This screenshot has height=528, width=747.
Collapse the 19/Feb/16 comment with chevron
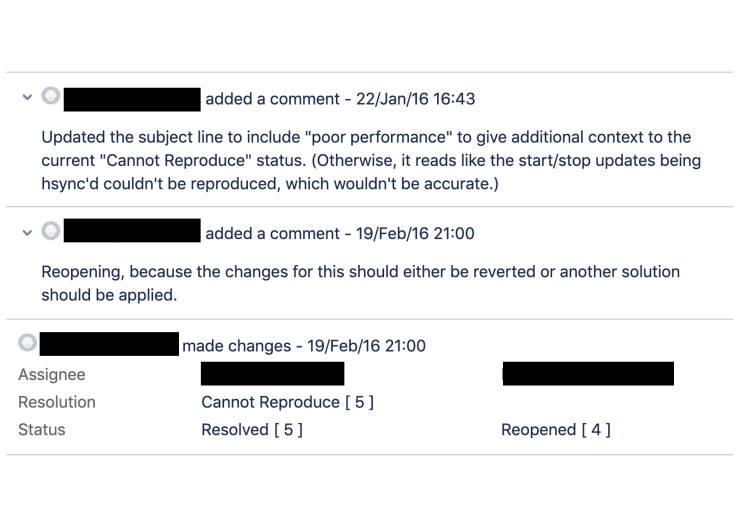click(x=26, y=233)
